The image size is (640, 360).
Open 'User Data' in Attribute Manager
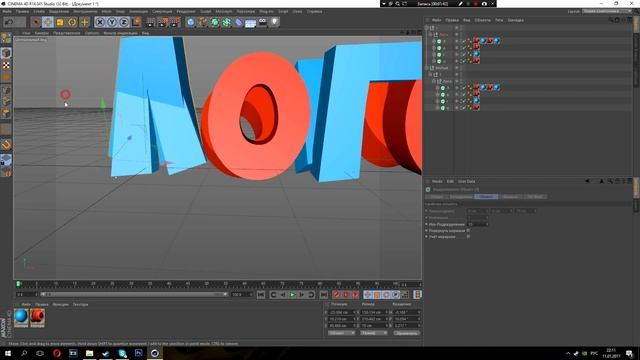point(466,181)
